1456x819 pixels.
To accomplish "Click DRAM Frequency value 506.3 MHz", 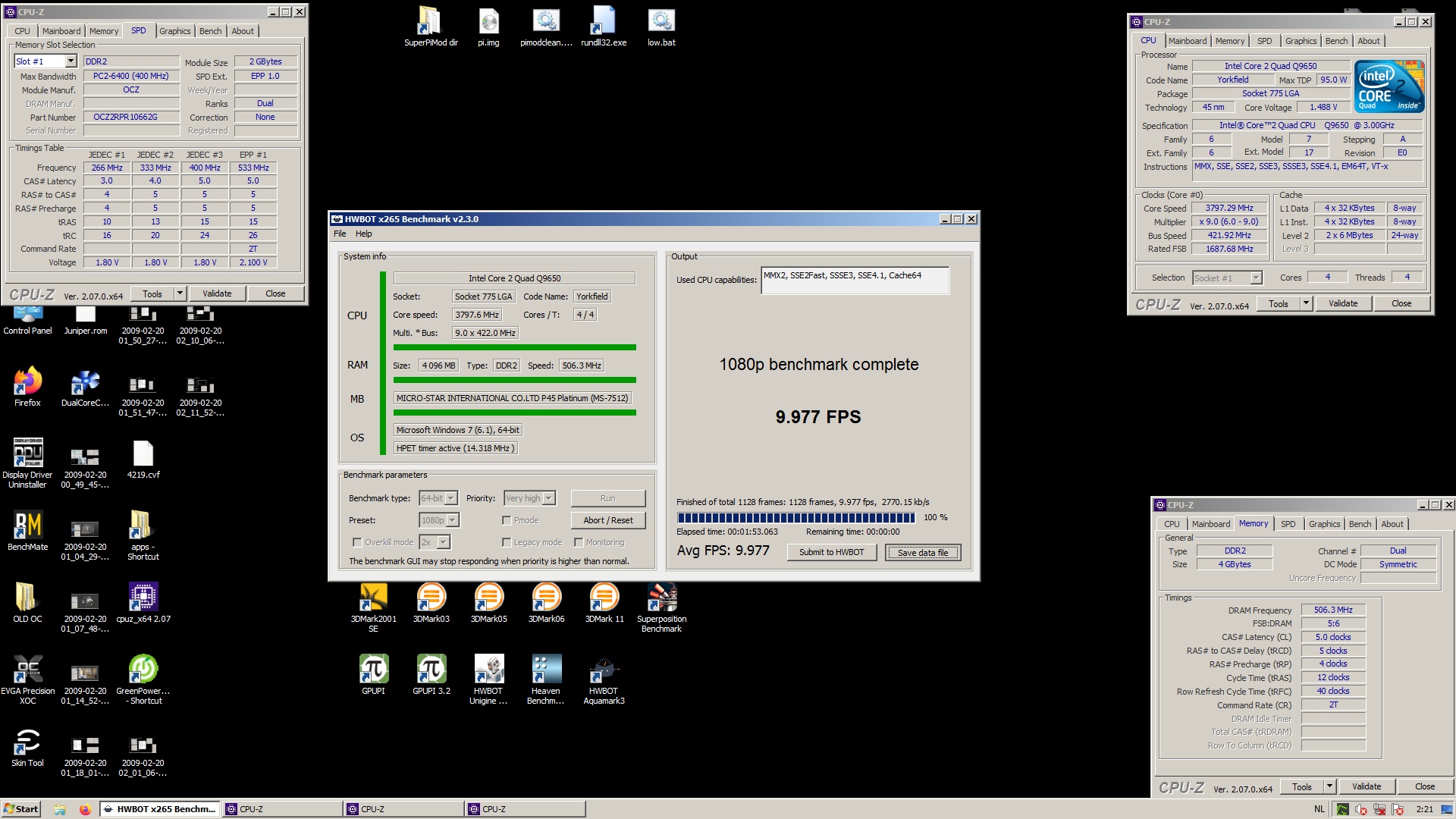I will [x=1333, y=610].
